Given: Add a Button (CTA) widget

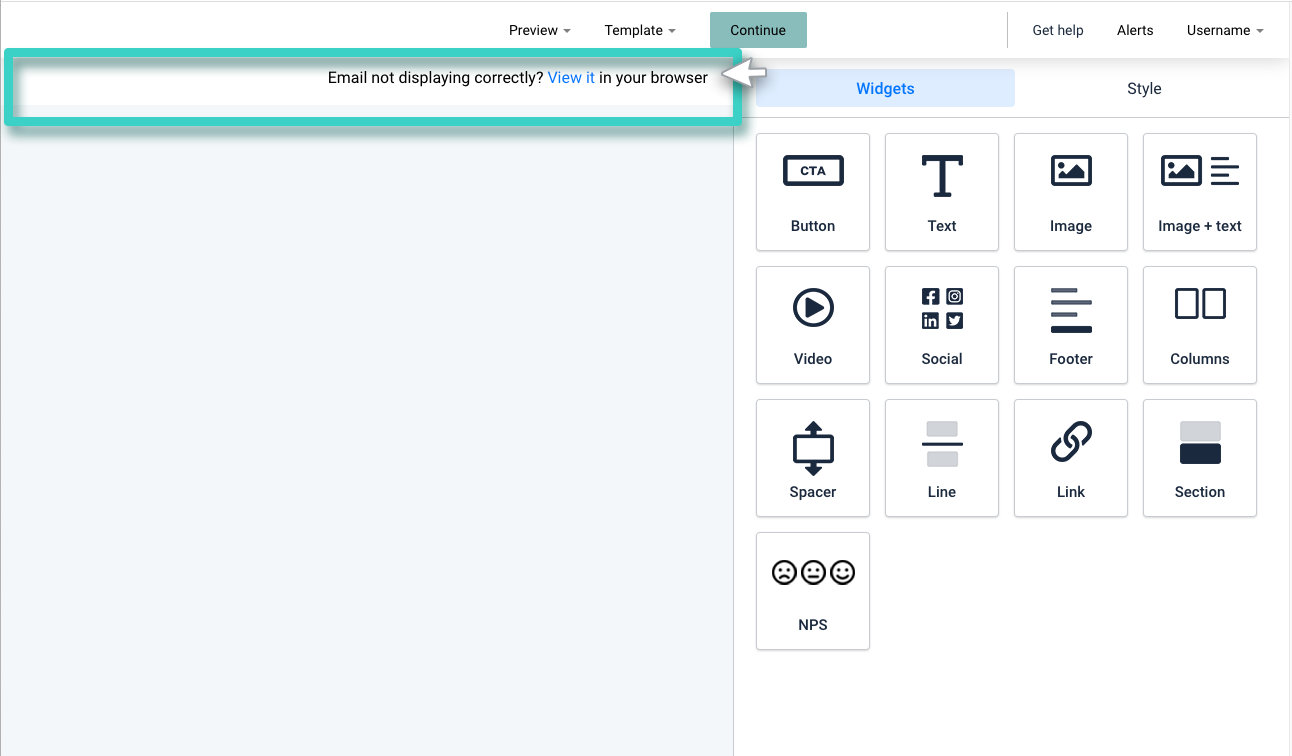Looking at the screenshot, I should [x=813, y=192].
